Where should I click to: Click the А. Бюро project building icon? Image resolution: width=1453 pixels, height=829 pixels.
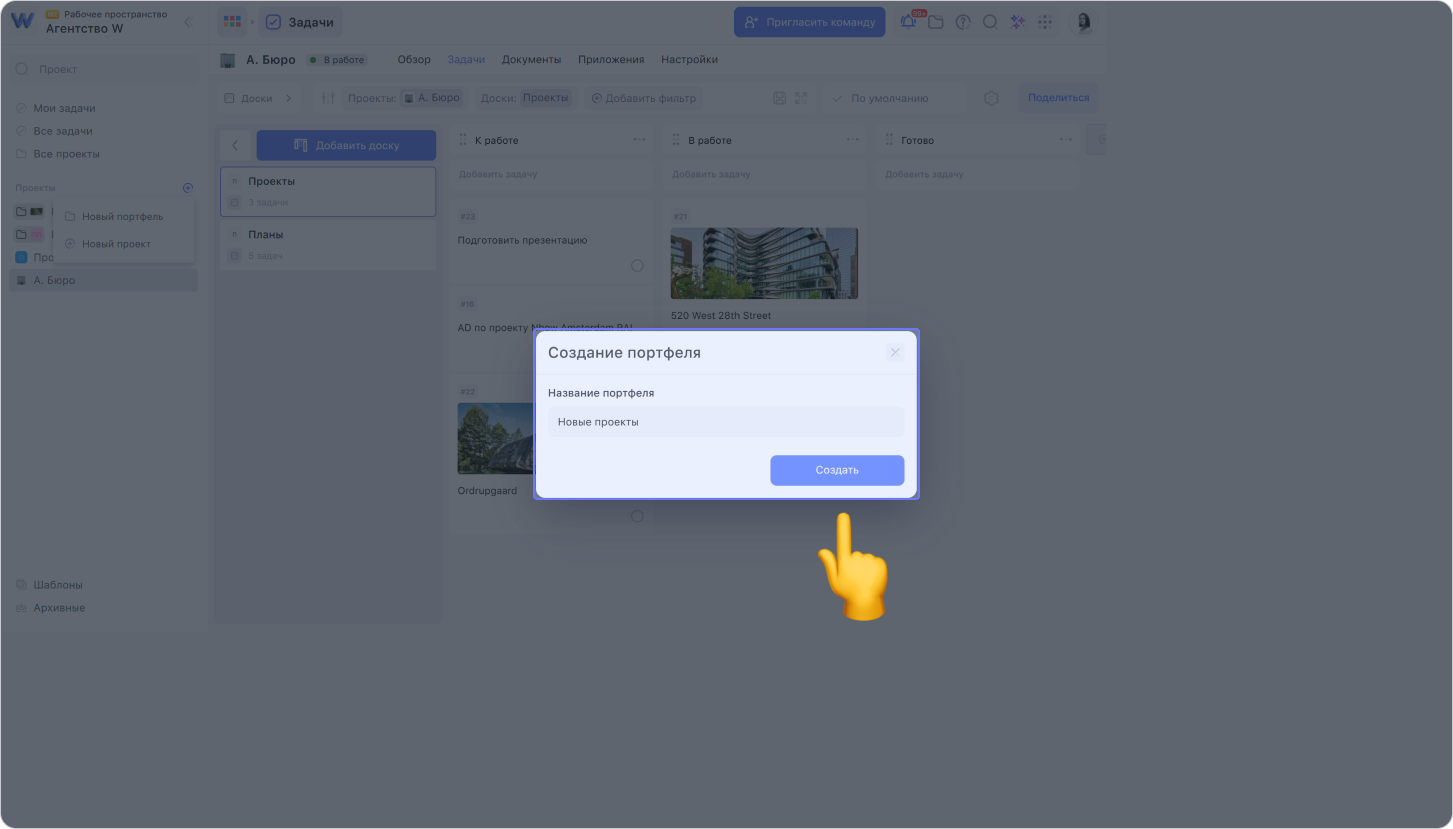[x=228, y=60]
